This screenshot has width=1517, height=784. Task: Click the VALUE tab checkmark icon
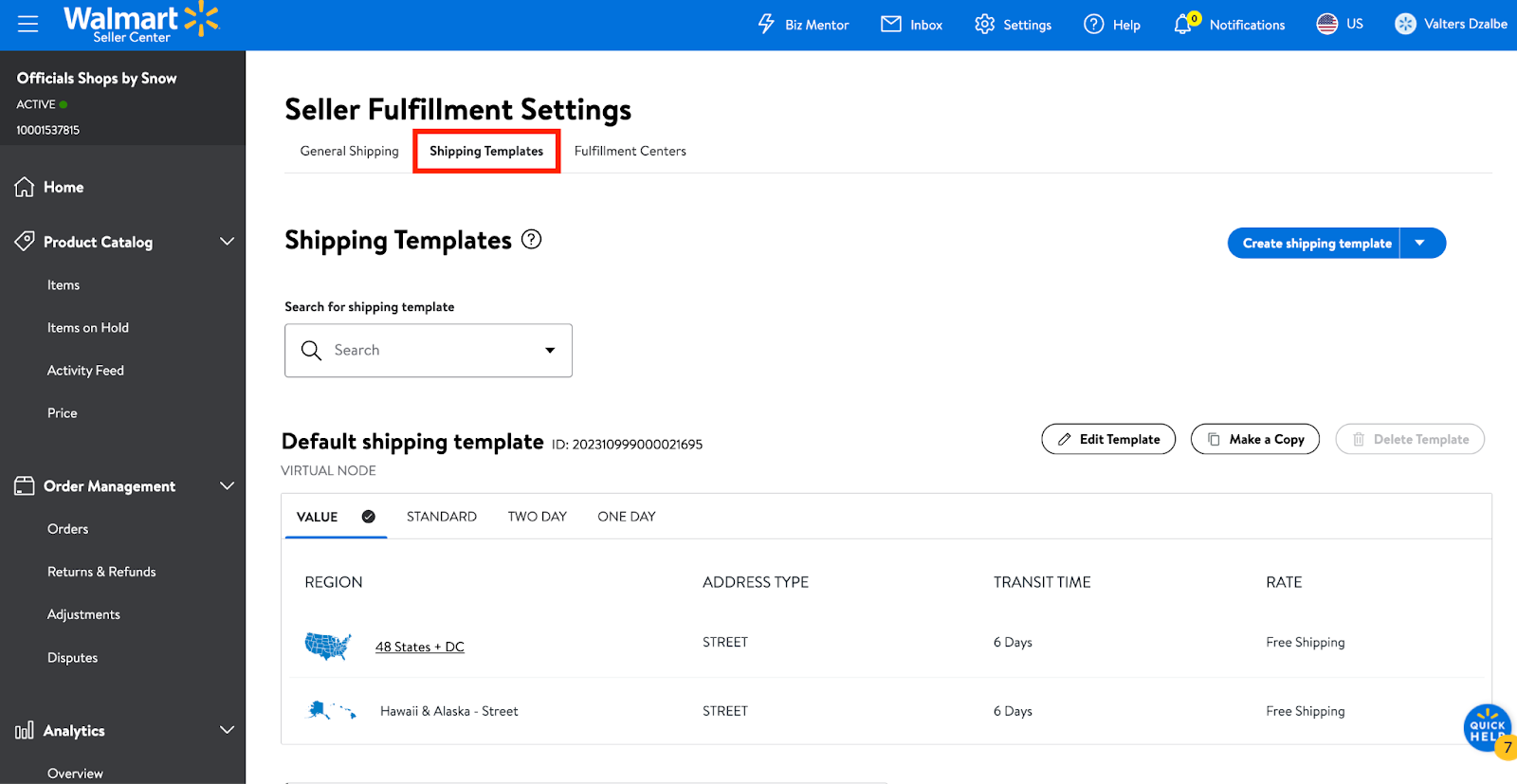[369, 516]
